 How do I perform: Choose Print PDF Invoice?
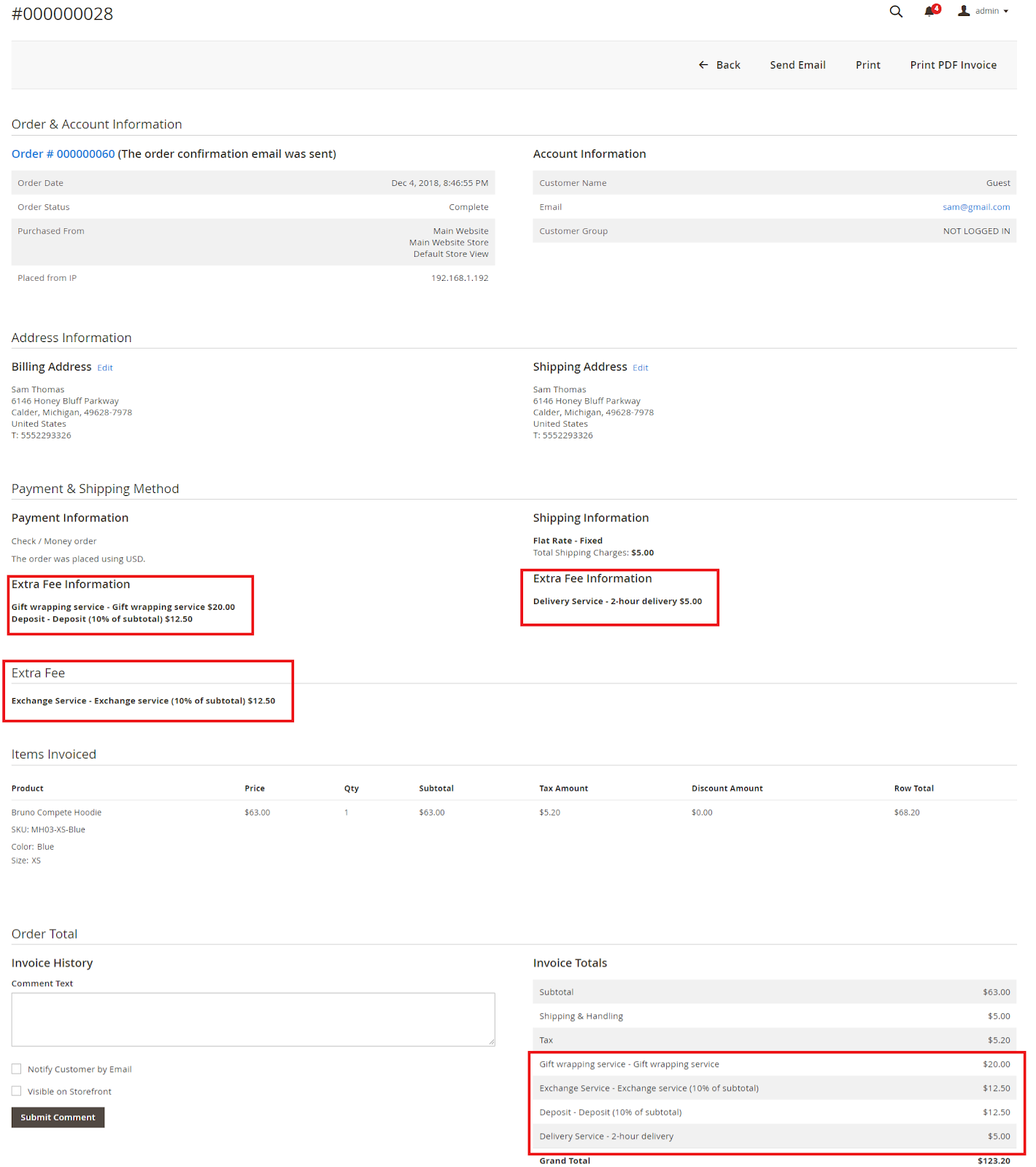[953, 65]
